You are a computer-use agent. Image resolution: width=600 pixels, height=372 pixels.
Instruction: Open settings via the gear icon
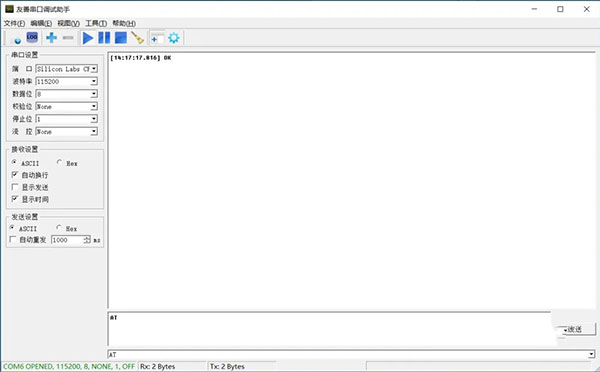174,38
